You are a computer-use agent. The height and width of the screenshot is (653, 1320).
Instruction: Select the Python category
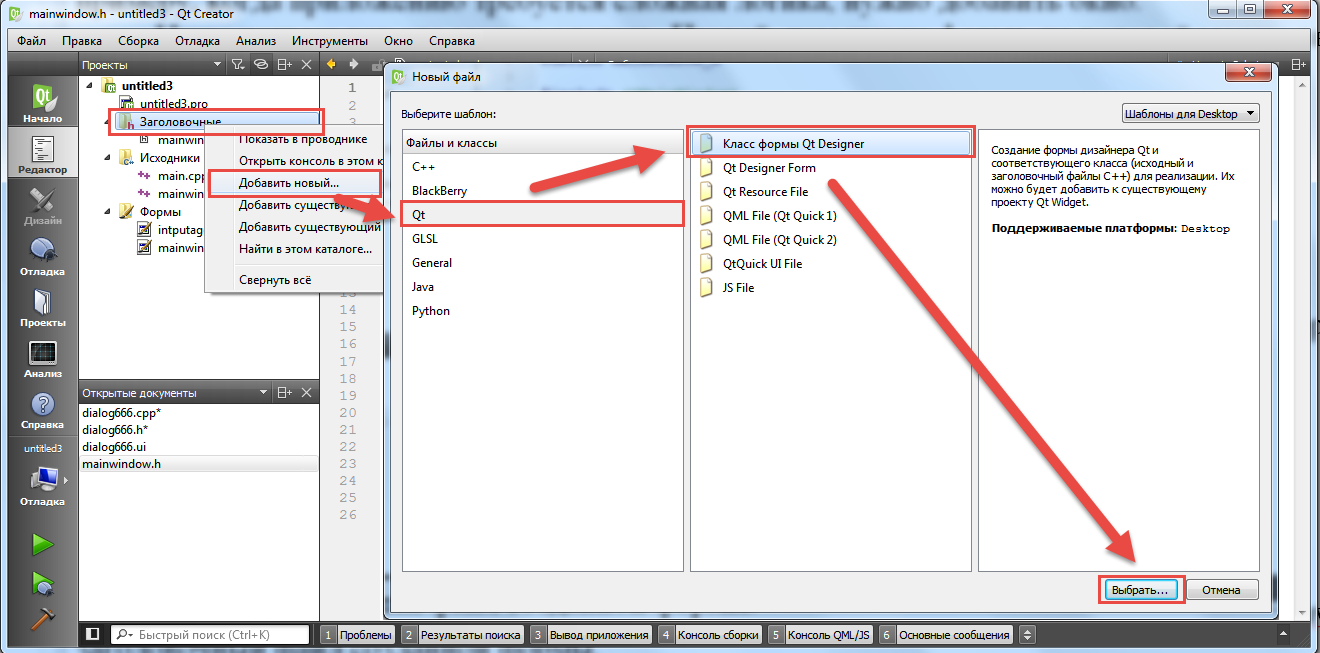431,311
